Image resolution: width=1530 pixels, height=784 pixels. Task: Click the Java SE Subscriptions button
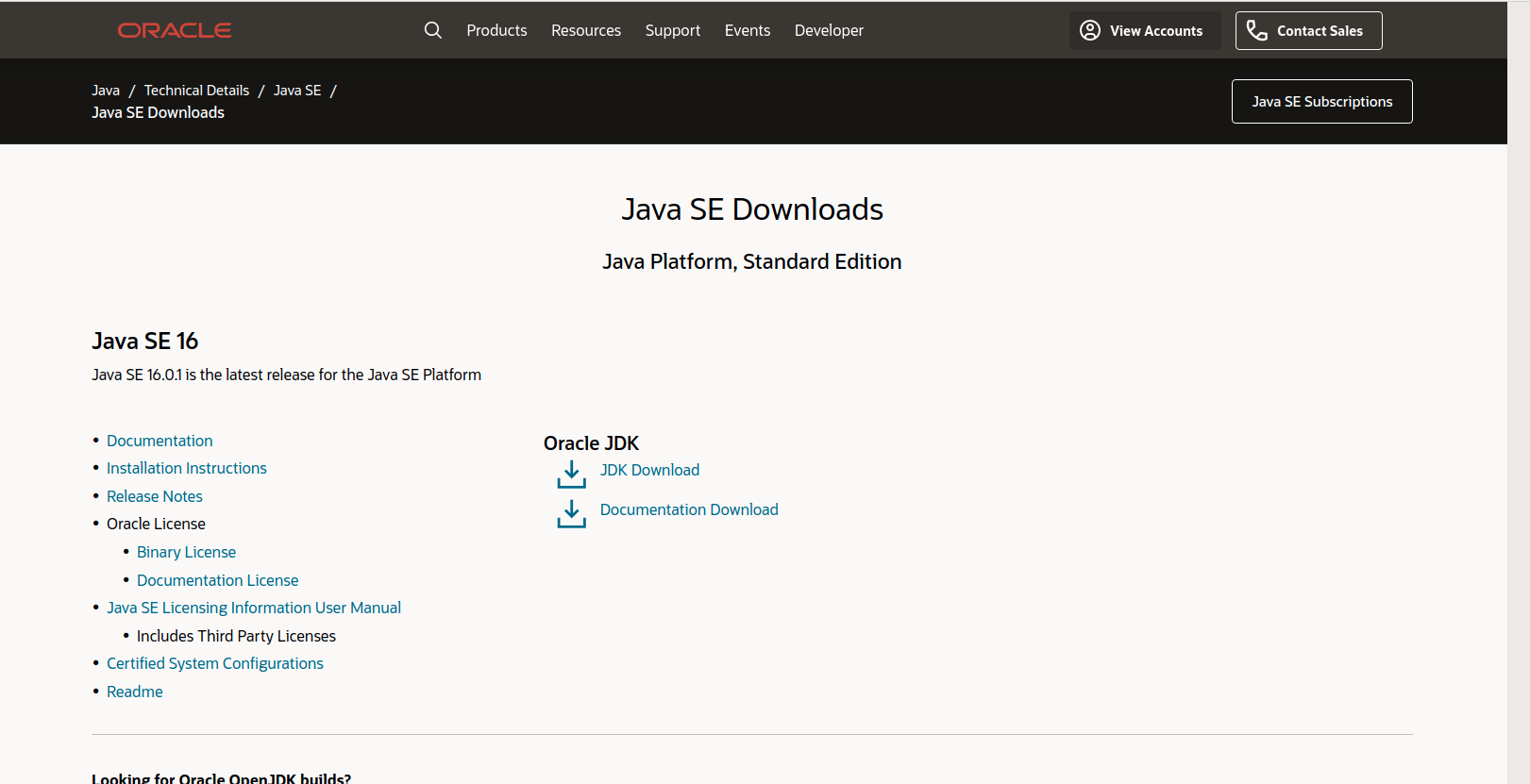pyautogui.click(x=1322, y=101)
